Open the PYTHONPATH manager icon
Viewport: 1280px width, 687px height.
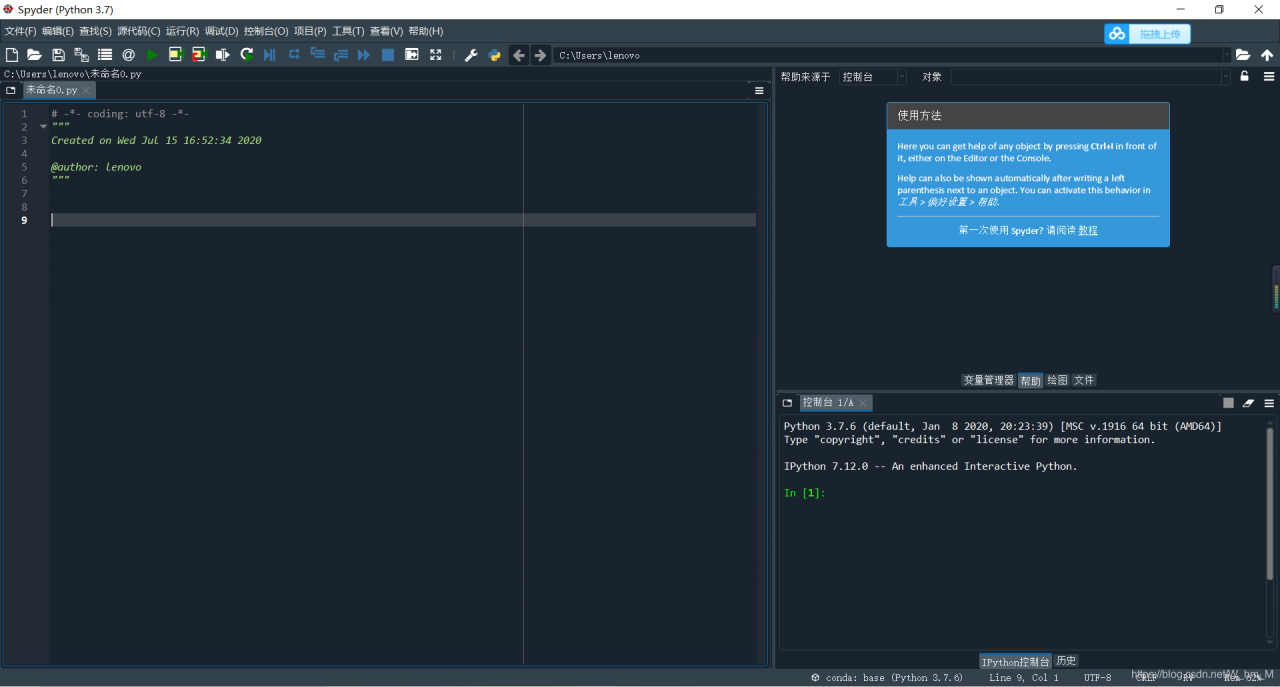pos(494,55)
